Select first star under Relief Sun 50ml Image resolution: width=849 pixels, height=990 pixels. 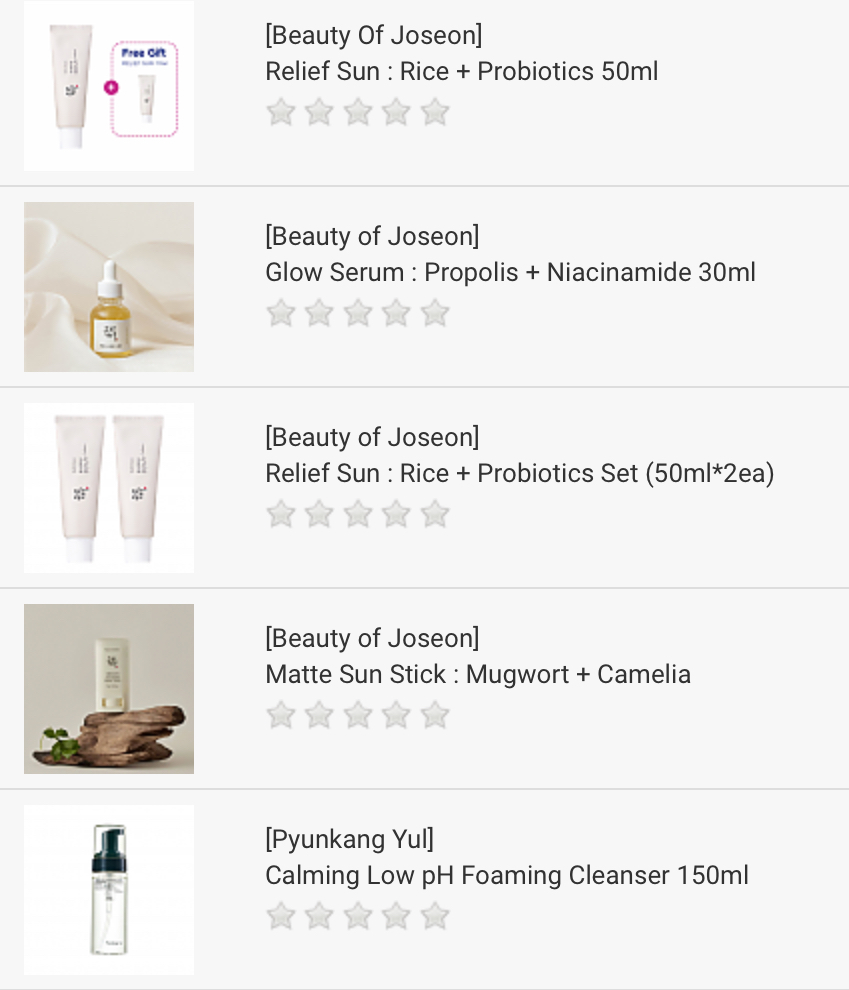click(x=281, y=112)
